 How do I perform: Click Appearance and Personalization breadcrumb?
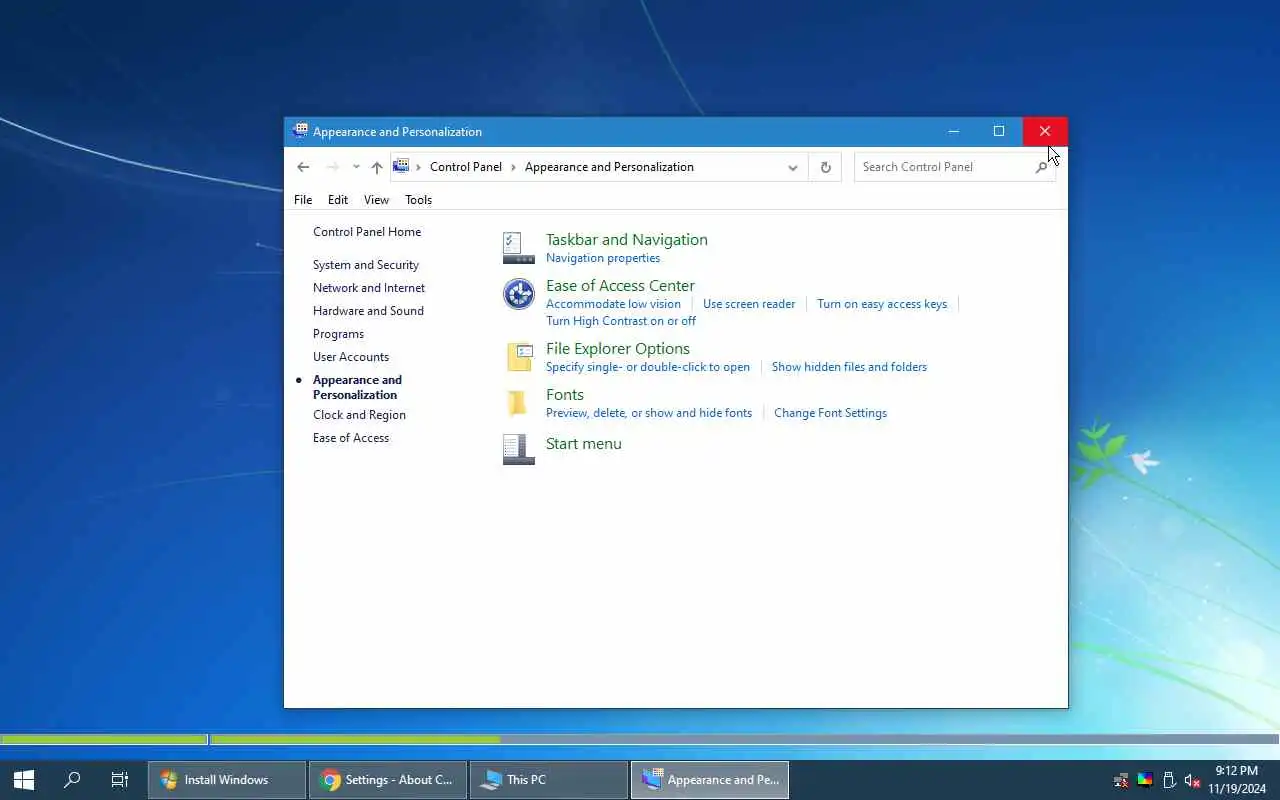tap(609, 167)
